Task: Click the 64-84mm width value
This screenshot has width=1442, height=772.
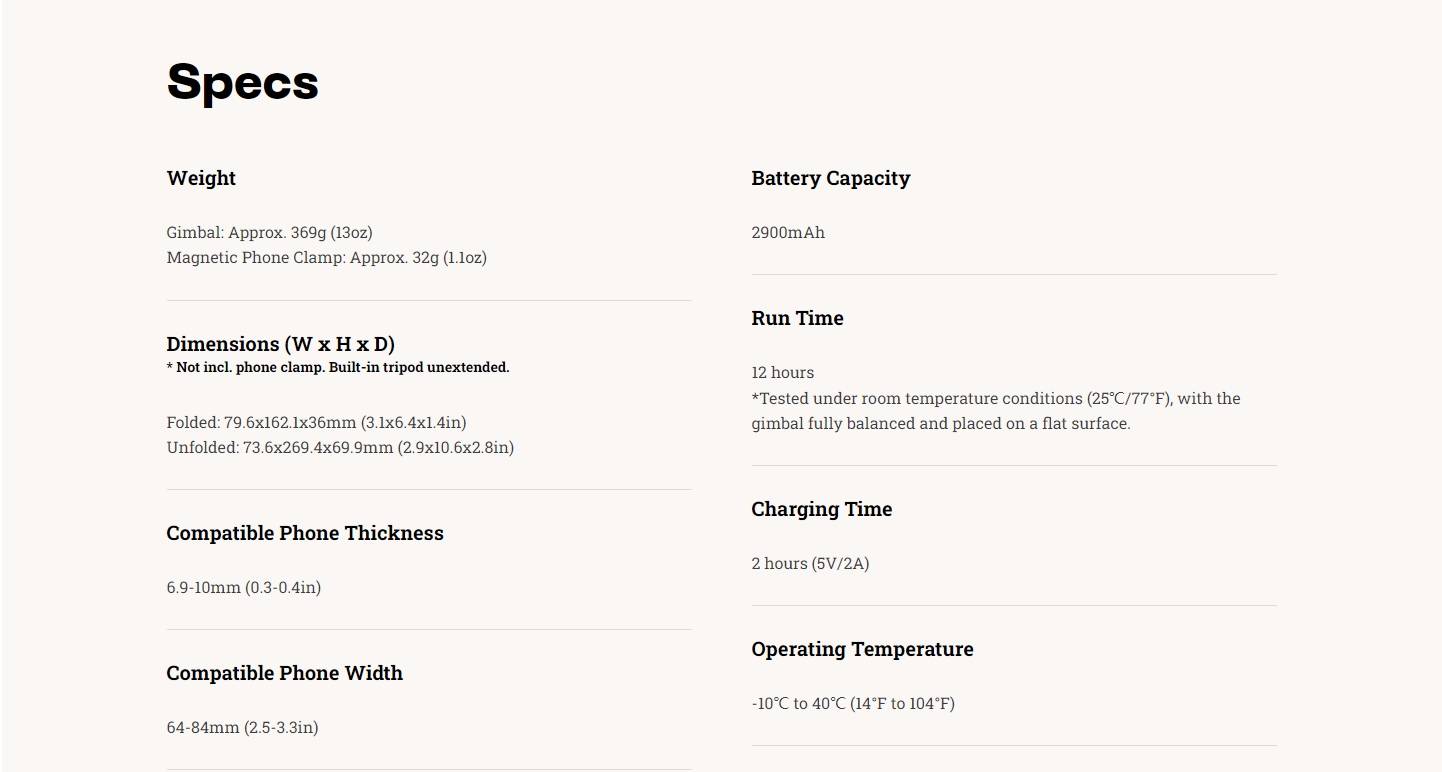Action: pyautogui.click(x=242, y=727)
